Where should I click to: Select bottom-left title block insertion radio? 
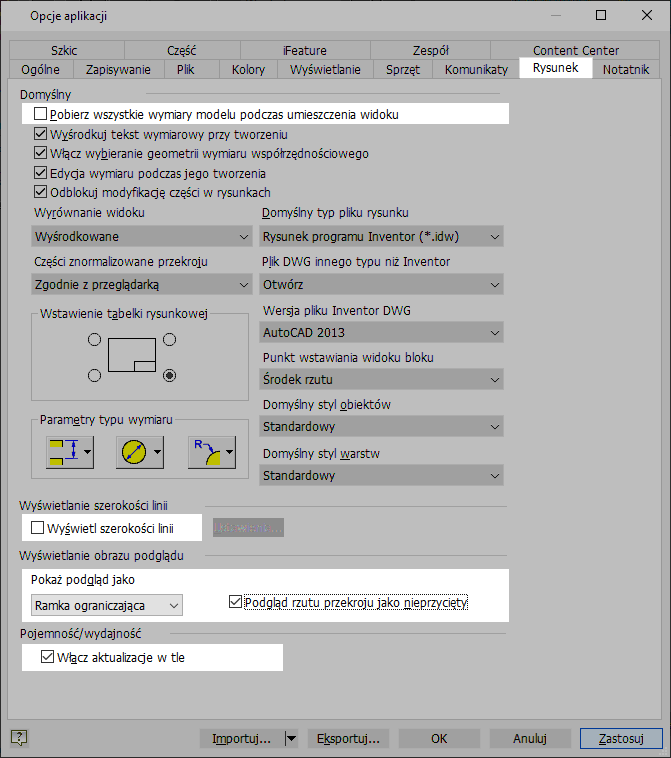[x=94, y=376]
